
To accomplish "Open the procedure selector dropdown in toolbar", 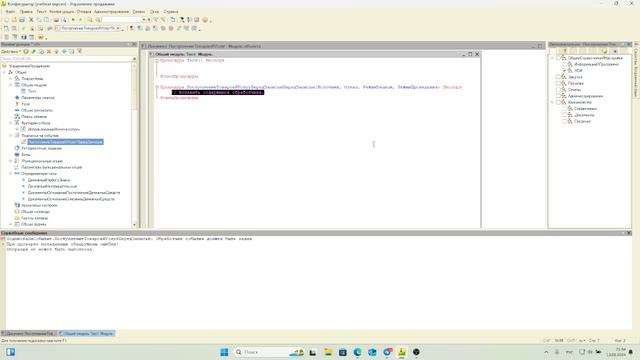I will [x=118, y=28].
